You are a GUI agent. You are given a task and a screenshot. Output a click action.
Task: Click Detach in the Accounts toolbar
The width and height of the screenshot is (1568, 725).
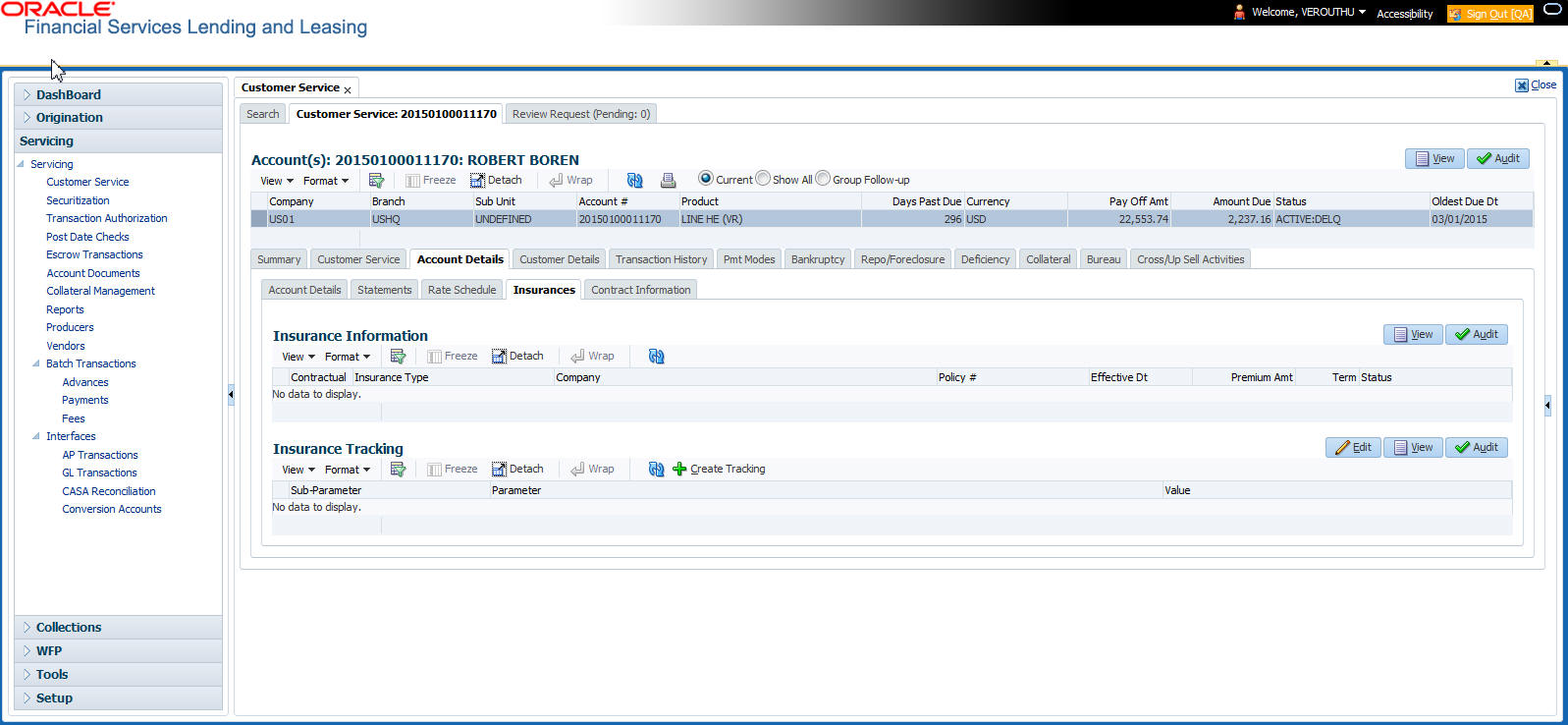(x=496, y=181)
